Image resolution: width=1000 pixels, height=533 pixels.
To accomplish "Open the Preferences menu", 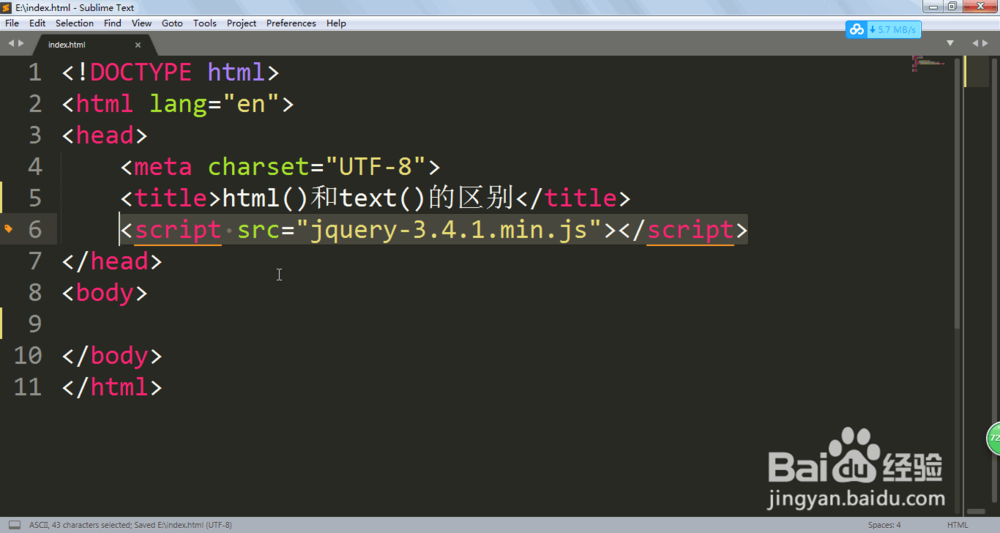I will (291, 23).
